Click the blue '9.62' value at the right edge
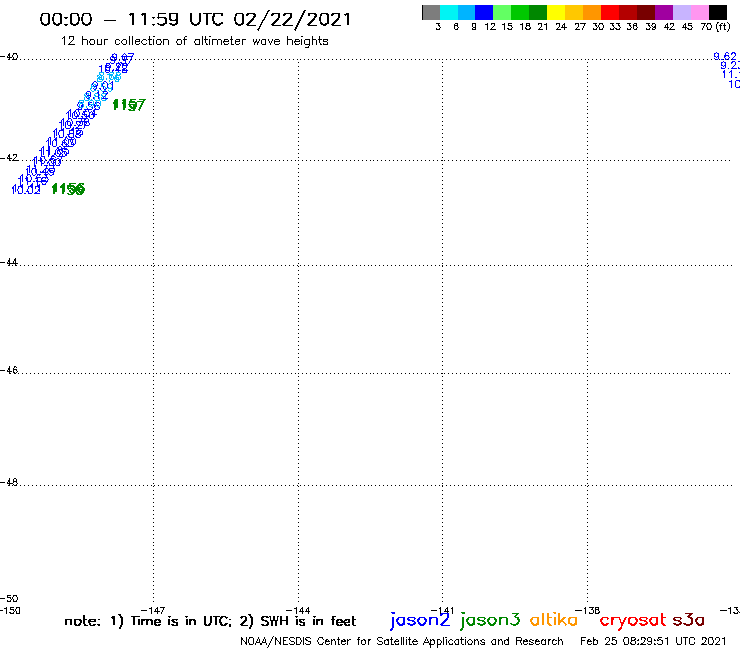740x650 pixels. (x=725, y=56)
